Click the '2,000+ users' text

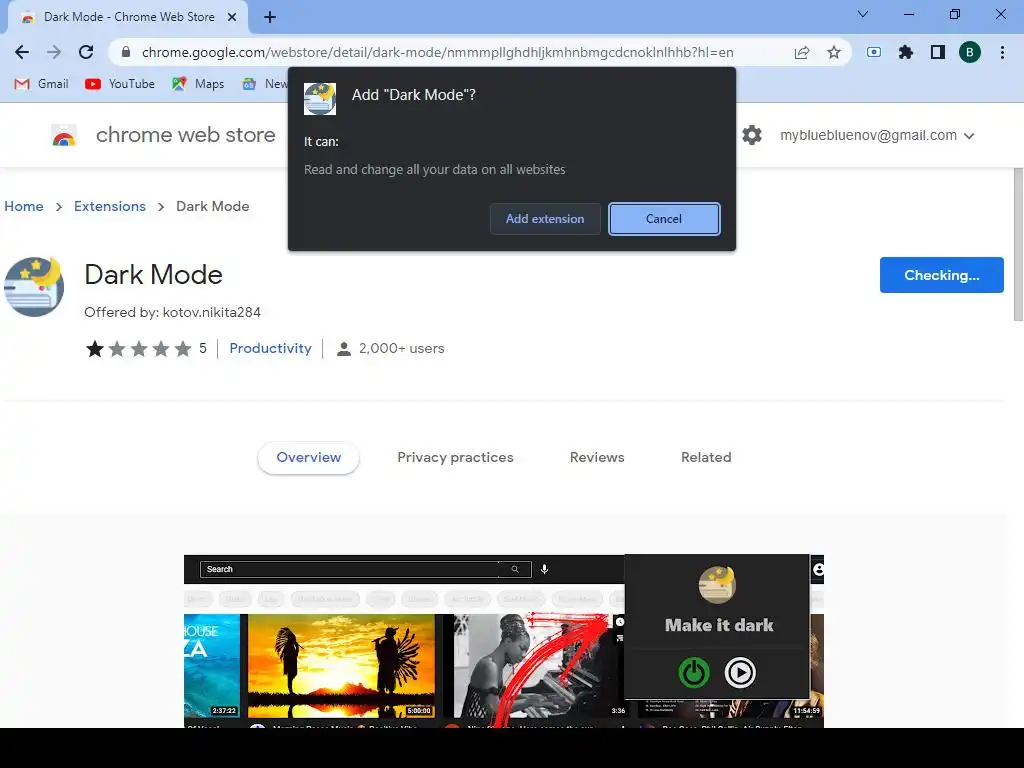[402, 349]
